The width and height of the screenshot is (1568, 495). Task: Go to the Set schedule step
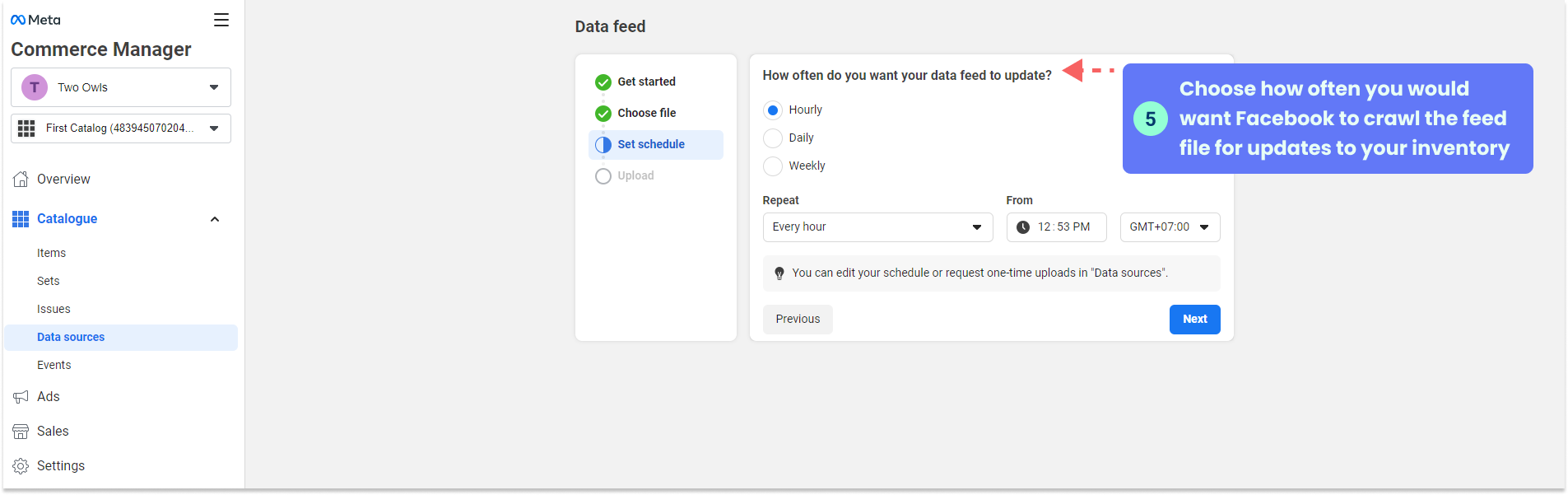point(656,145)
